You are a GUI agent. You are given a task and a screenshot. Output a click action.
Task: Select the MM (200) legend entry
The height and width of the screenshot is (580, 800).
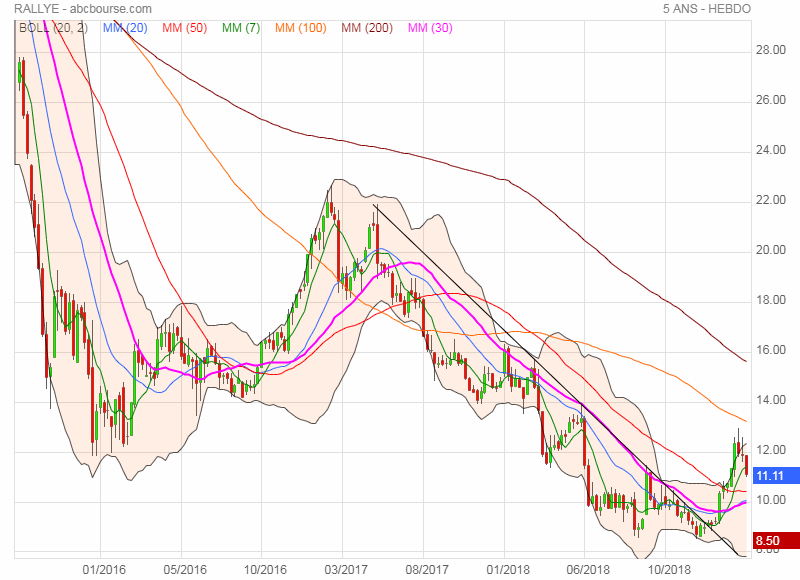[367, 28]
